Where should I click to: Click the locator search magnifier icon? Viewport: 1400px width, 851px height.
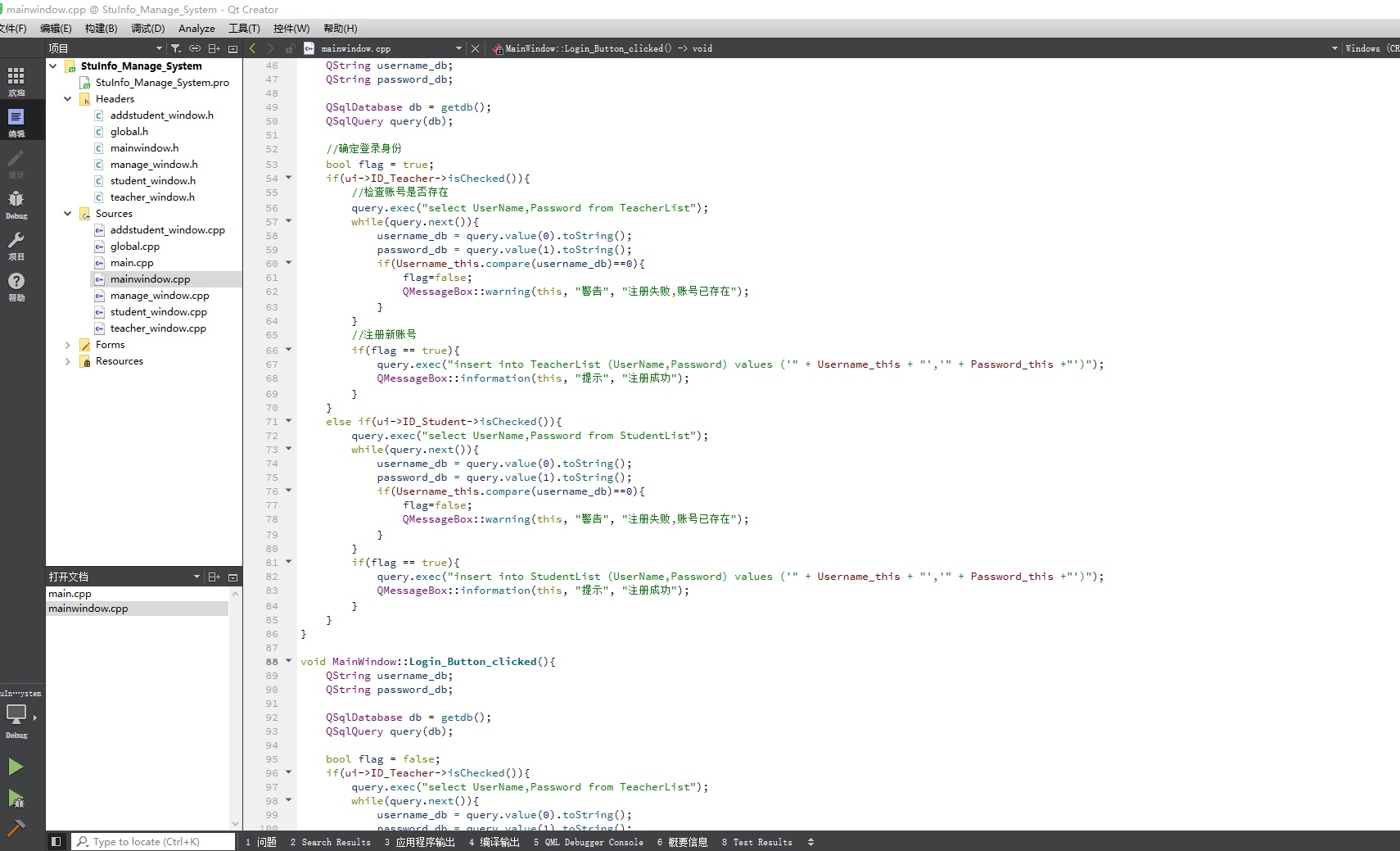[x=82, y=841]
